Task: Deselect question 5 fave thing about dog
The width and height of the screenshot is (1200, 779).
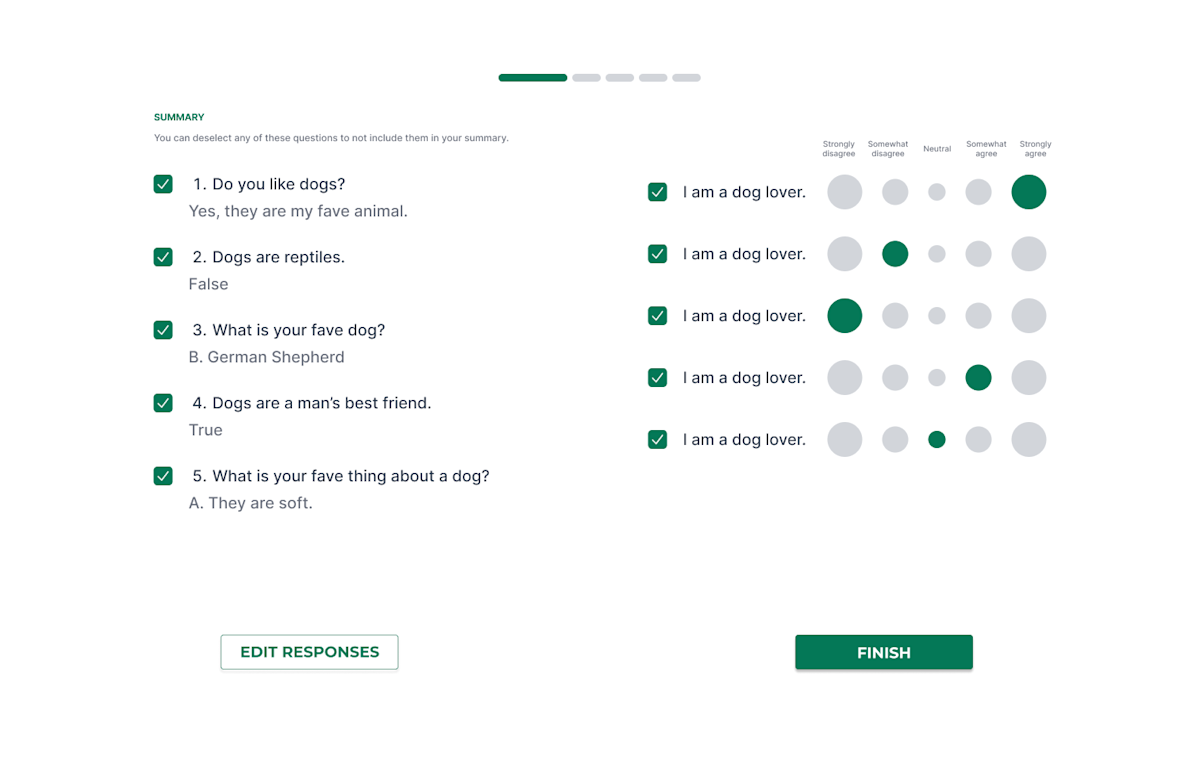Action: pos(163,476)
